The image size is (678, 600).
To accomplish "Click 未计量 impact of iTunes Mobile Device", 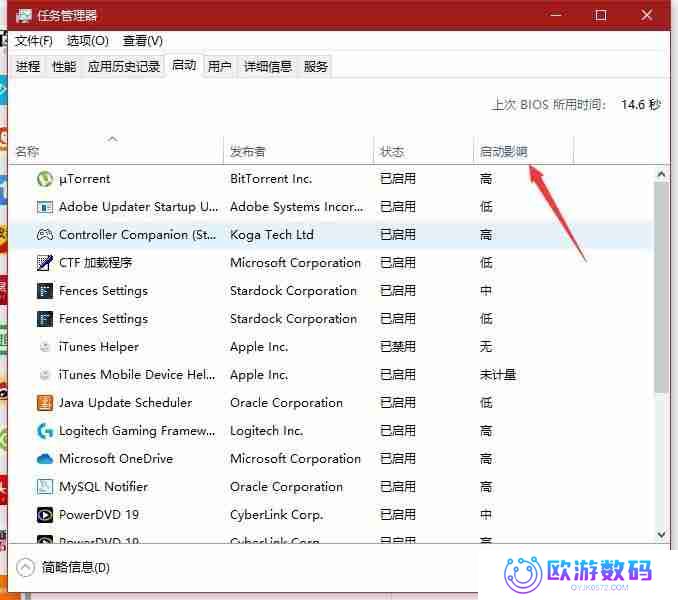I will pos(498,375).
